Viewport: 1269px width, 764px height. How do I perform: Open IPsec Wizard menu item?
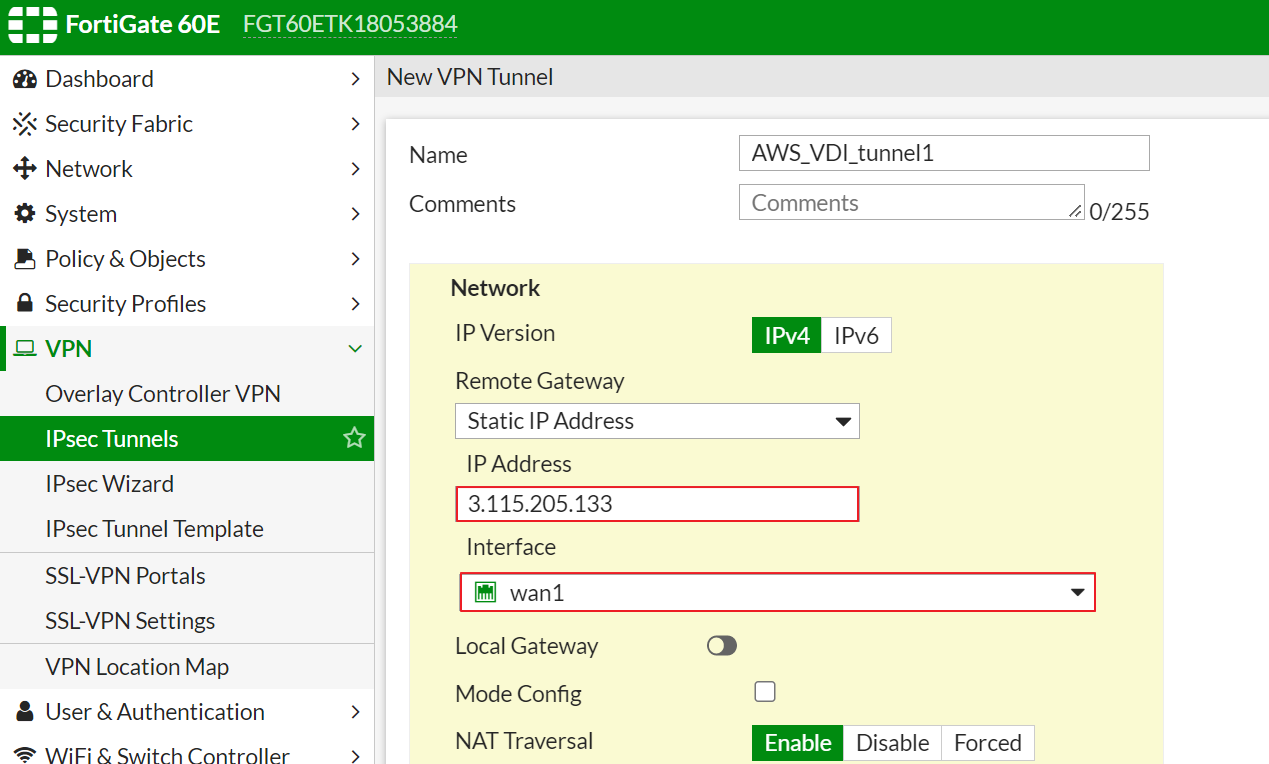(109, 484)
